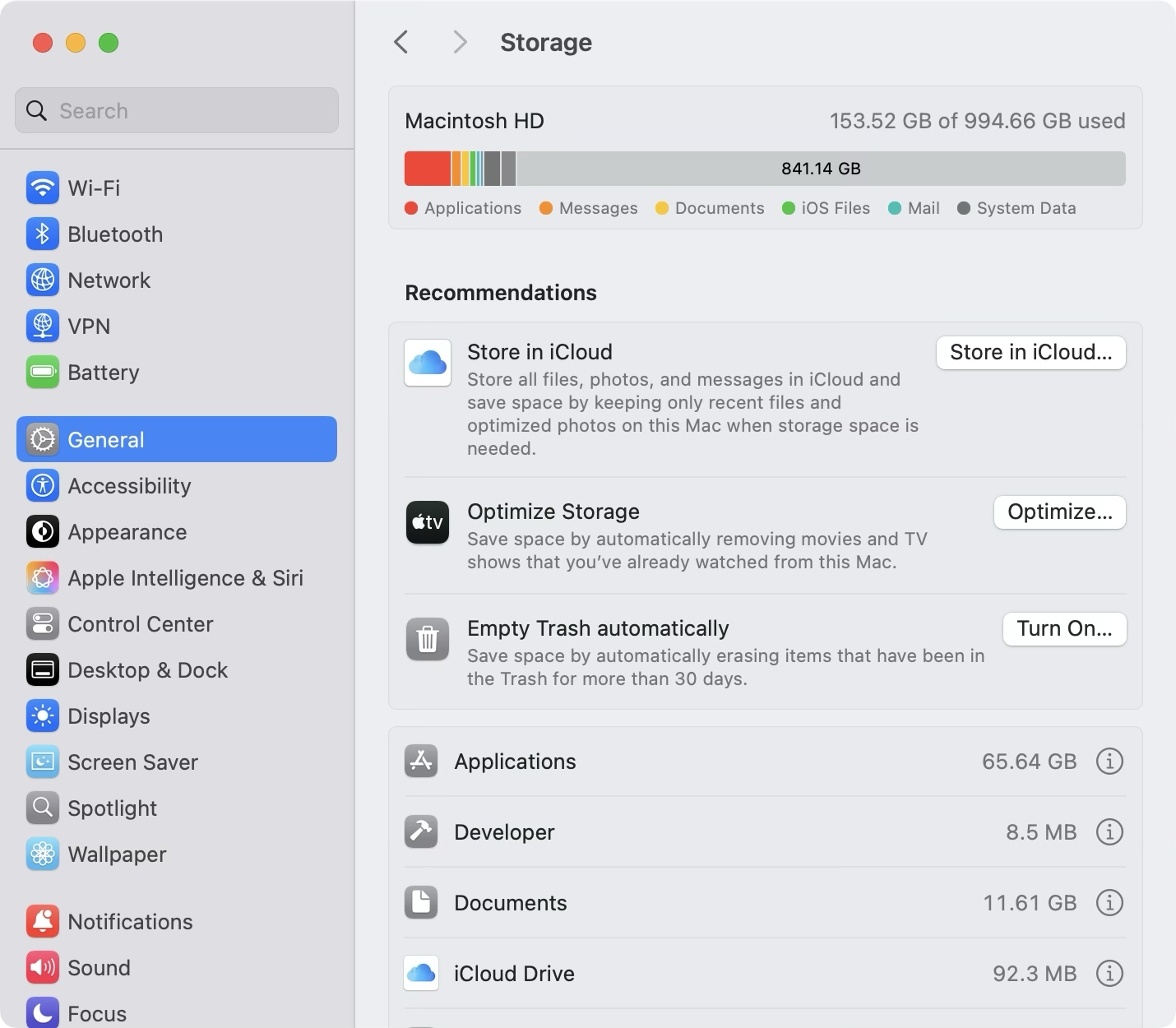Click the Apple TV icon beside Optimize Storage
Image resolution: width=1176 pixels, height=1028 pixels.
427,522
